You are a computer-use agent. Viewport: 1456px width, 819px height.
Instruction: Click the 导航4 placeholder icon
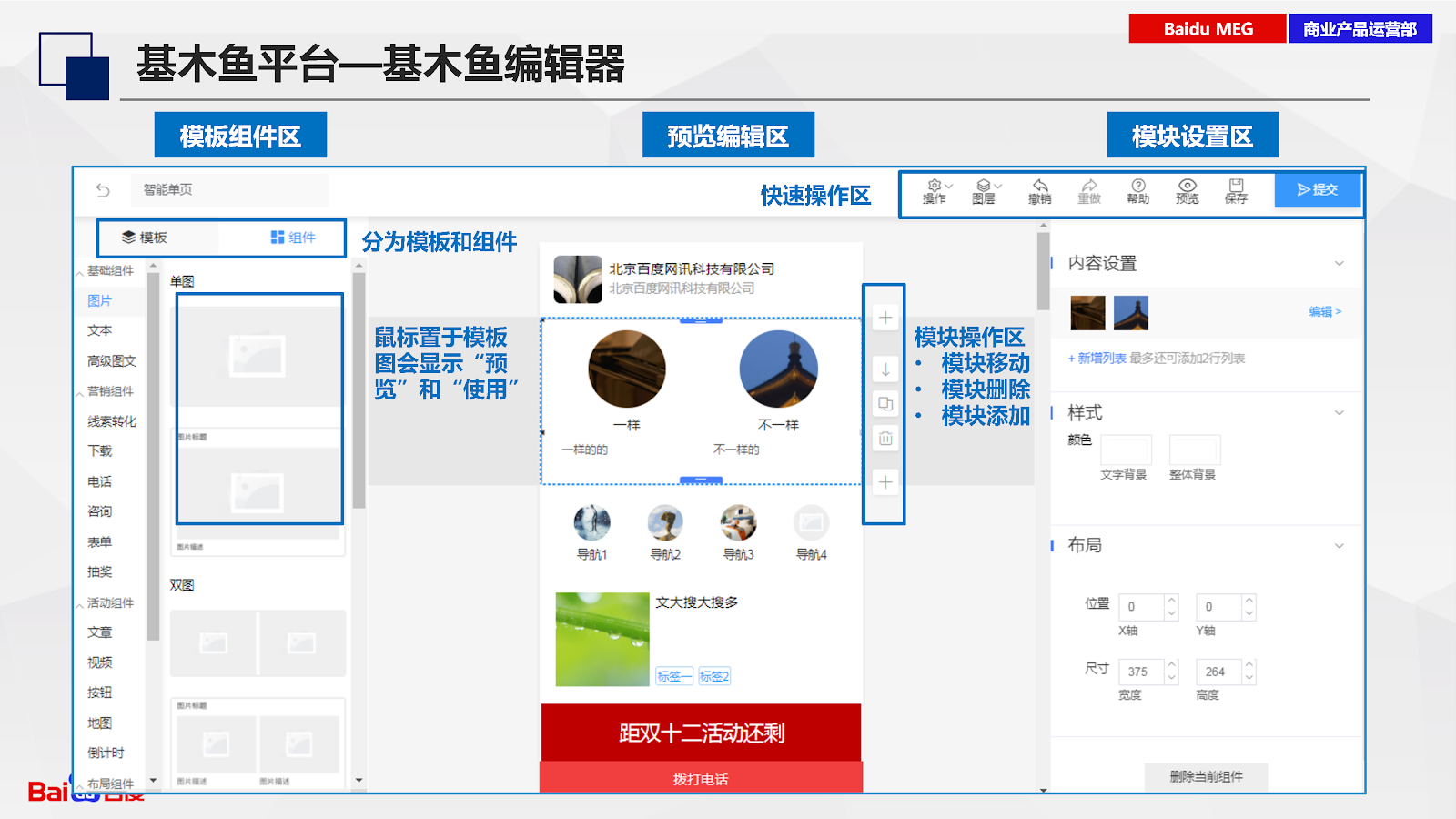812,522
